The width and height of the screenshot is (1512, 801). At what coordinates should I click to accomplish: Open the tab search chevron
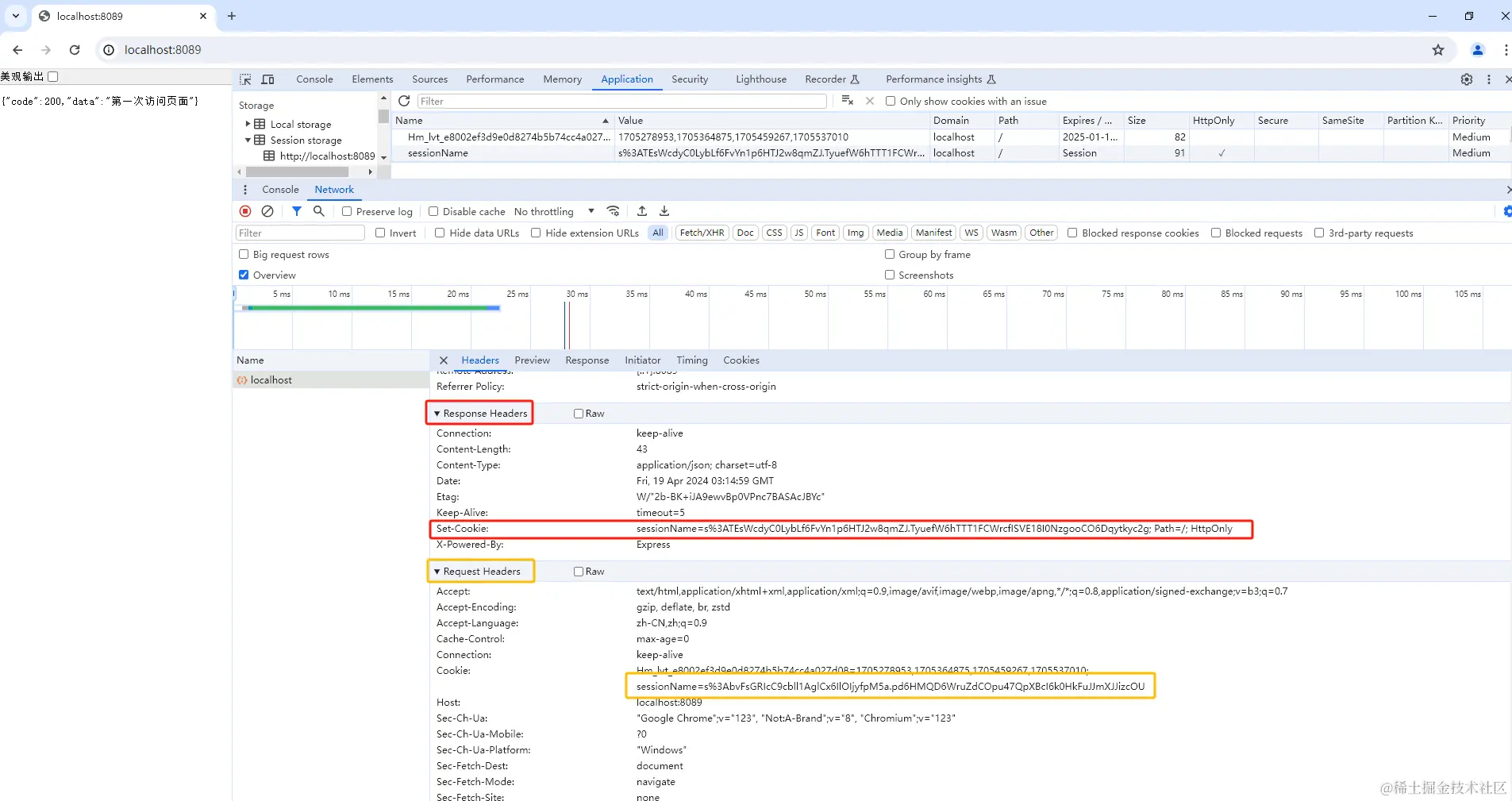point(16,16)
